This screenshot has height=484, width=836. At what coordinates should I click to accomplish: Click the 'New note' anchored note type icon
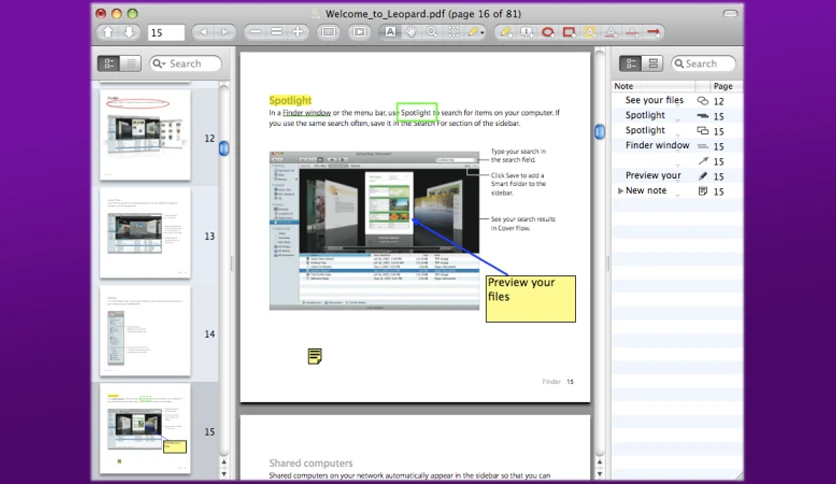pyautogui.click(x=703, y=191)
